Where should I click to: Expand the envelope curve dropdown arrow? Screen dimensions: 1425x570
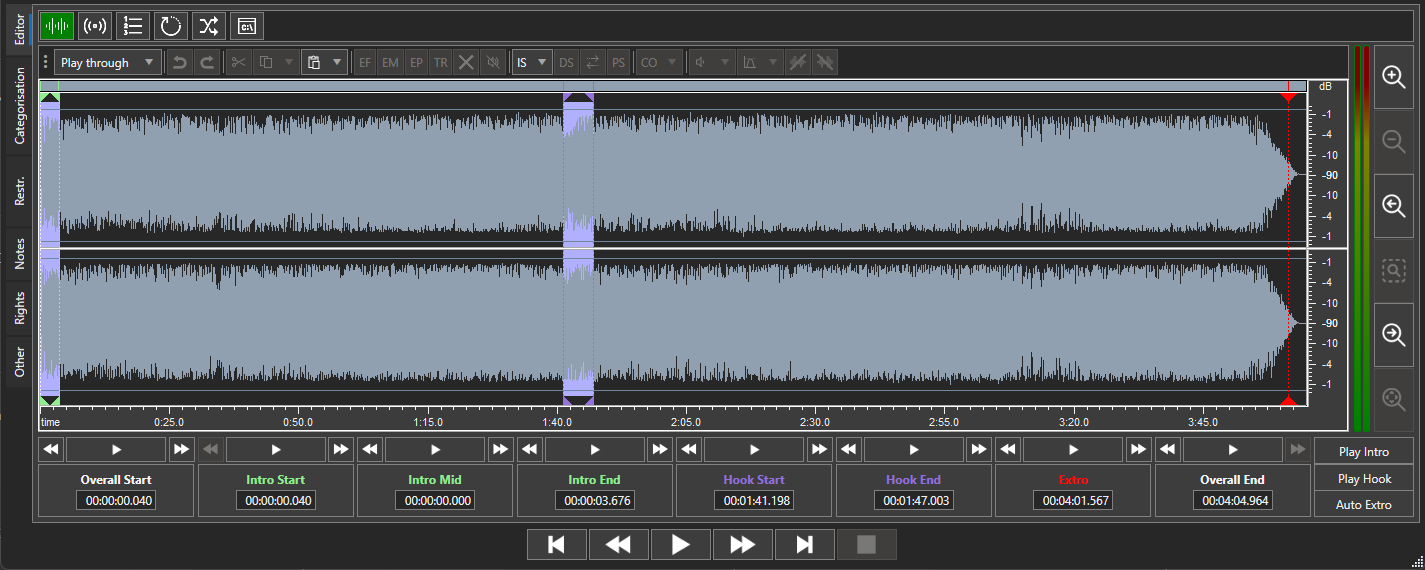(x=772, y=62)
